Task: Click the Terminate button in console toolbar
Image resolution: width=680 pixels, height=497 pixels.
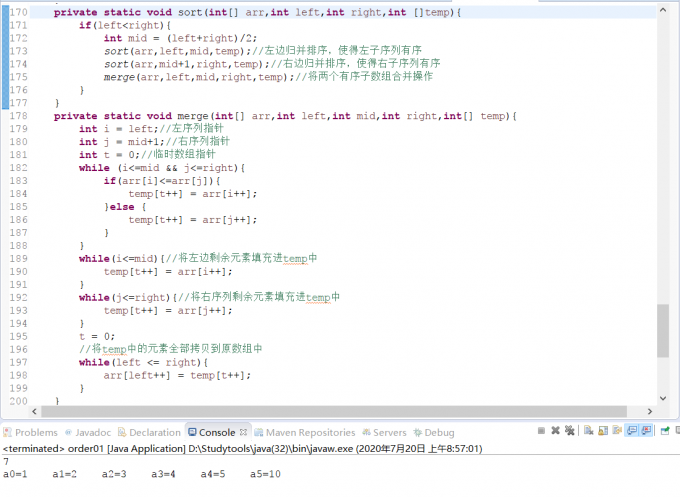Action: [x=541, y=431]
